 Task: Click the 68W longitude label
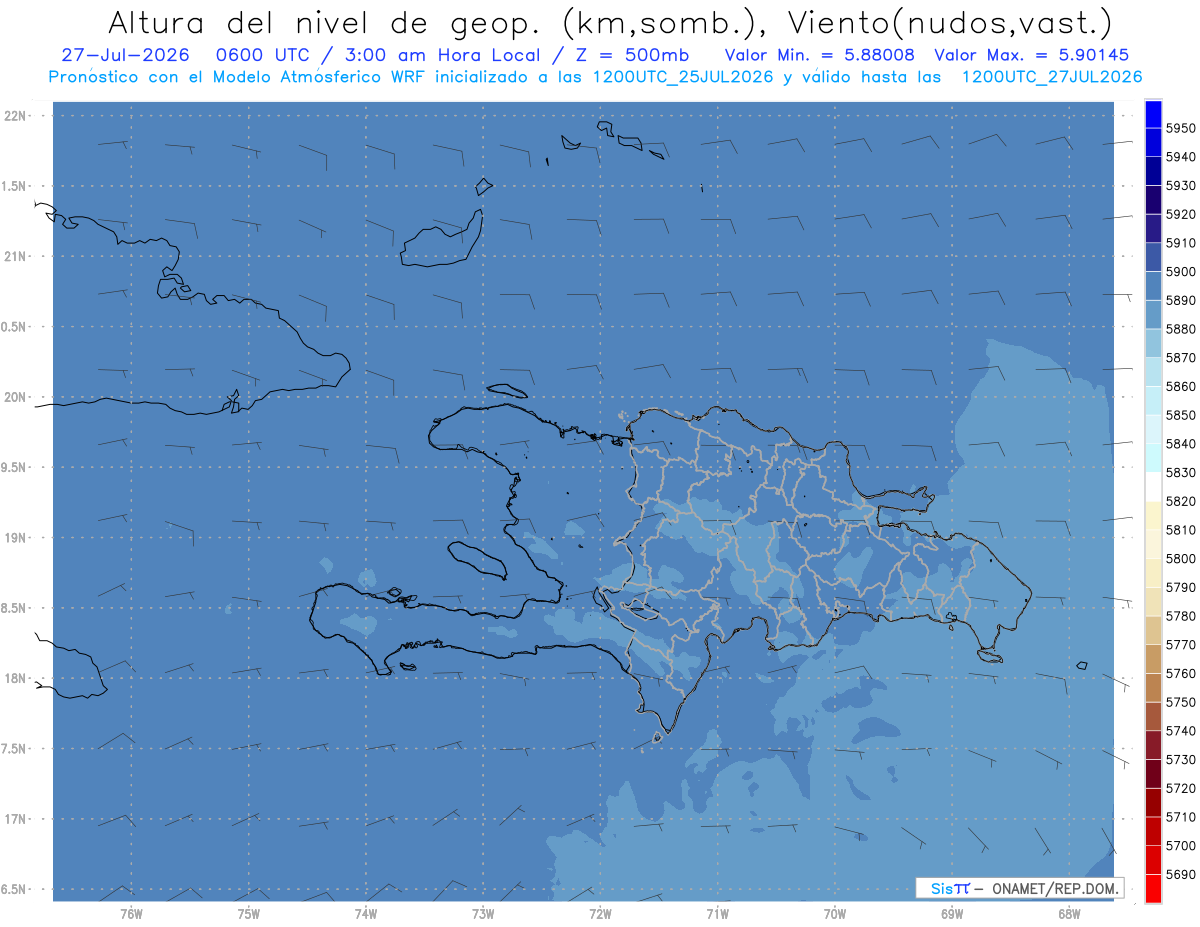[1069, 914]
